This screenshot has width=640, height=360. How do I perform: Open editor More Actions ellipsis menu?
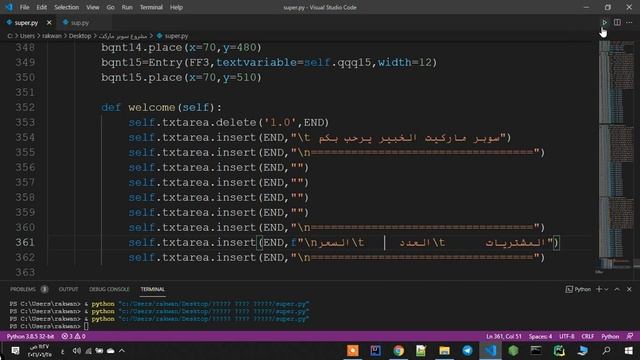click(629, 22)
